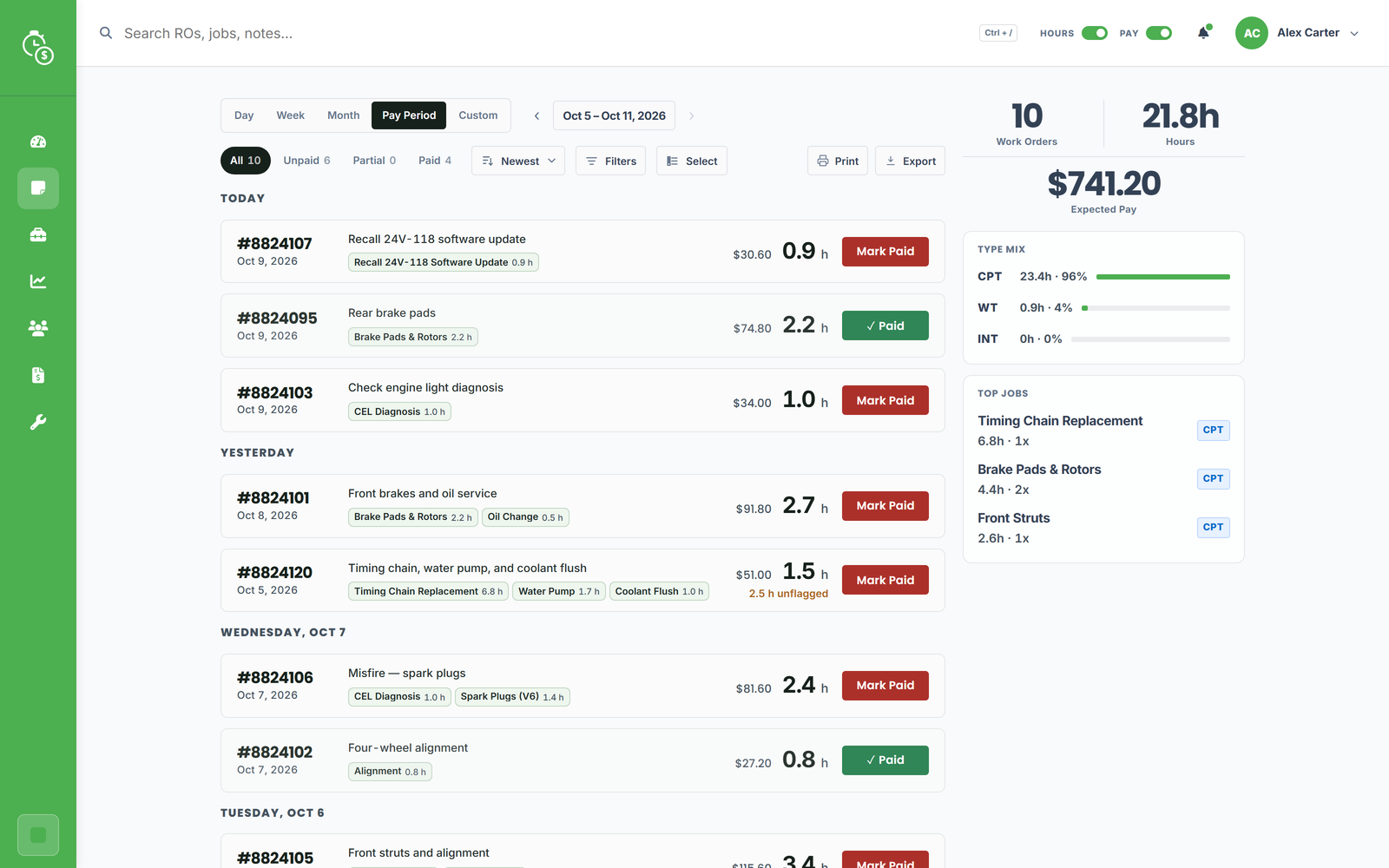Screen dimensions: 1389x868
Task: Toggle the HOURS switch off
Action: 1094,33
